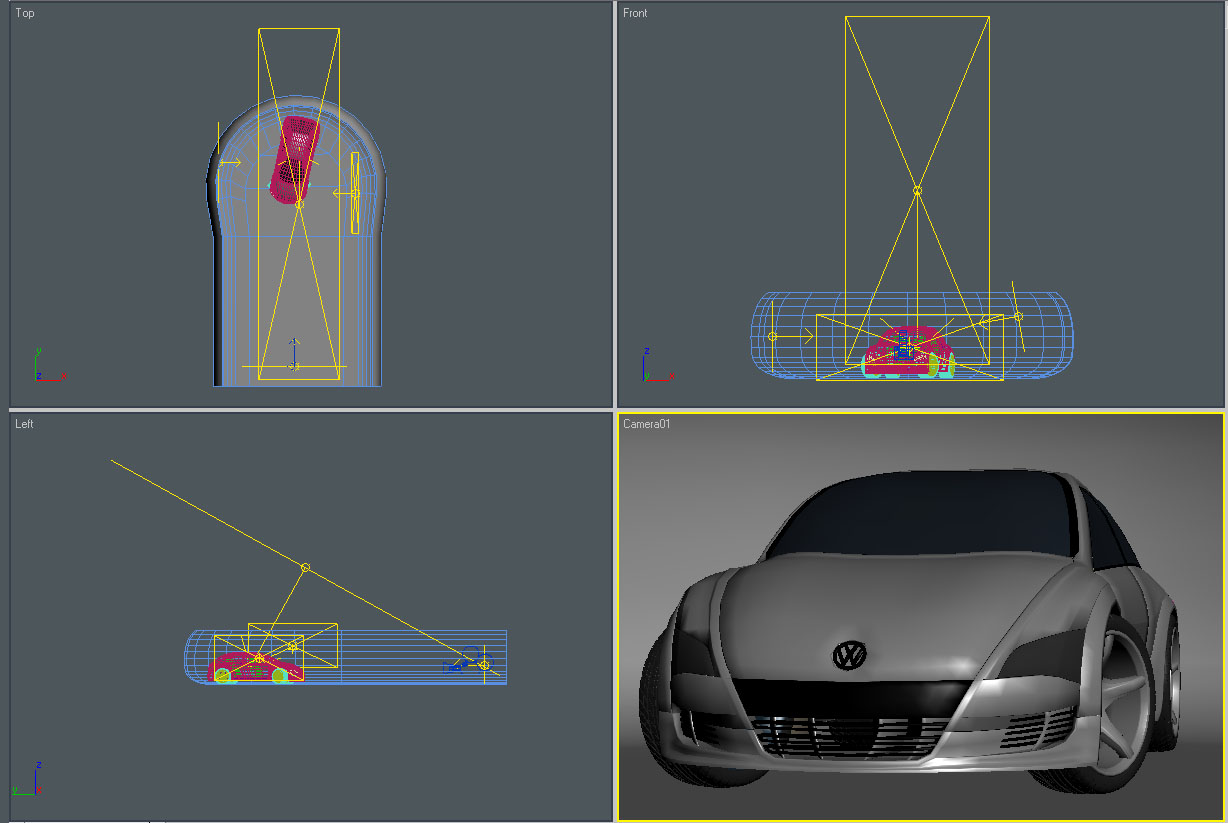Click the blue camera icon in Left viewport

tap(458, 665)
